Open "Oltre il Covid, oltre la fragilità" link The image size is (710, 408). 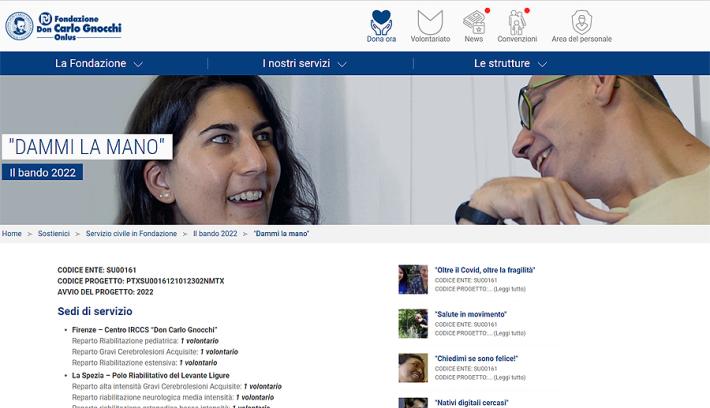(x=485, y=270)
